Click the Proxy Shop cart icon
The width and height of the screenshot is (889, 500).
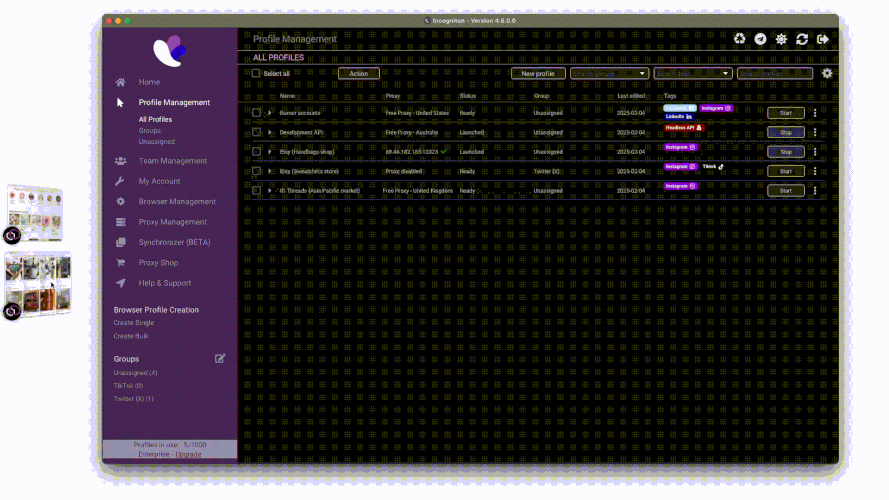pyautogui.click(x=121, y=263)
